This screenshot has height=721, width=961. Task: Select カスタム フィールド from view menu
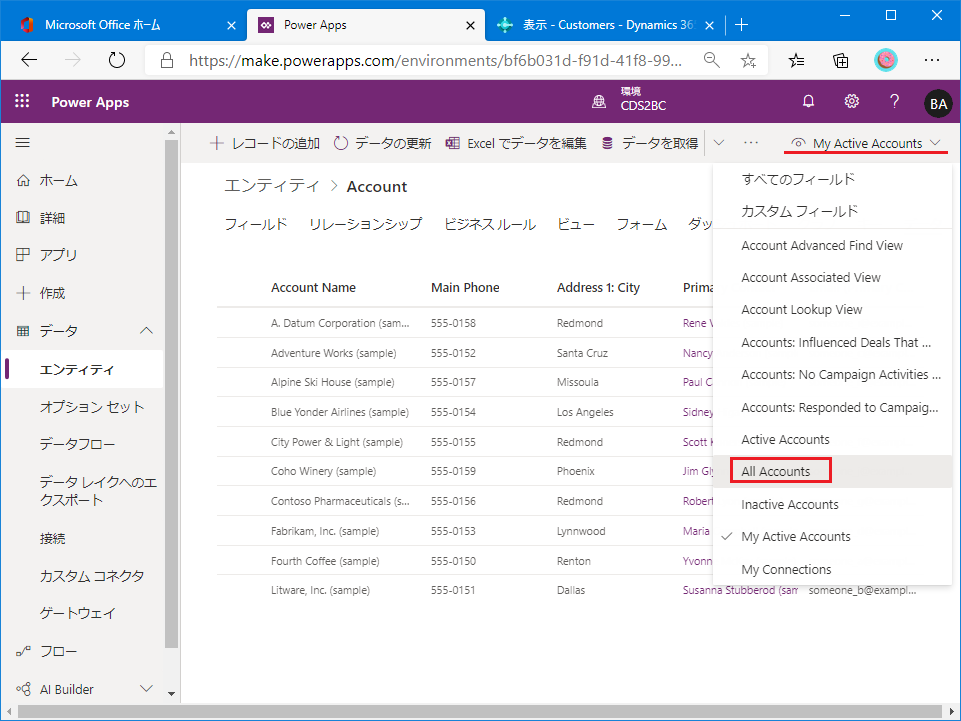(x=832, y=211)
